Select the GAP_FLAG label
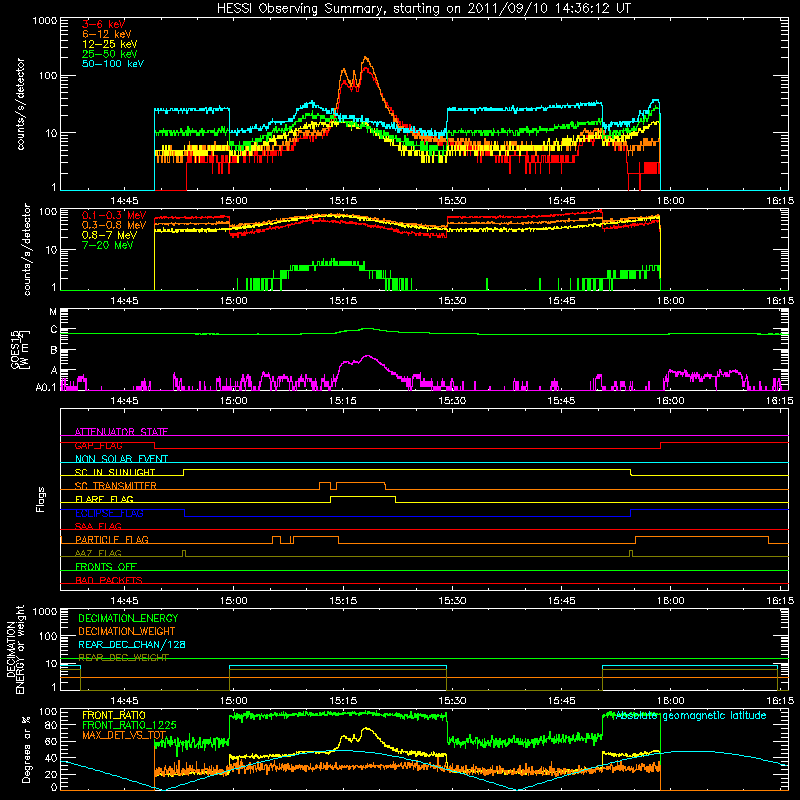 (98, 445)
